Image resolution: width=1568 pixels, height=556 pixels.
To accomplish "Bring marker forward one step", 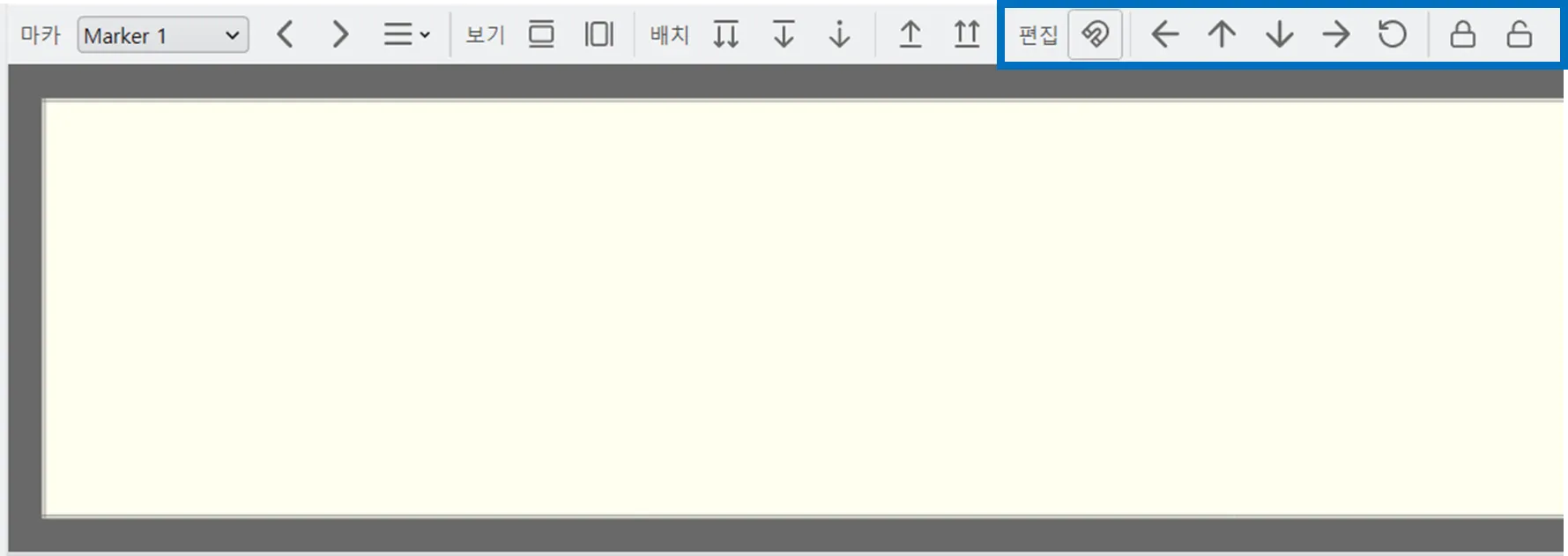I will (x=910, y=35).
